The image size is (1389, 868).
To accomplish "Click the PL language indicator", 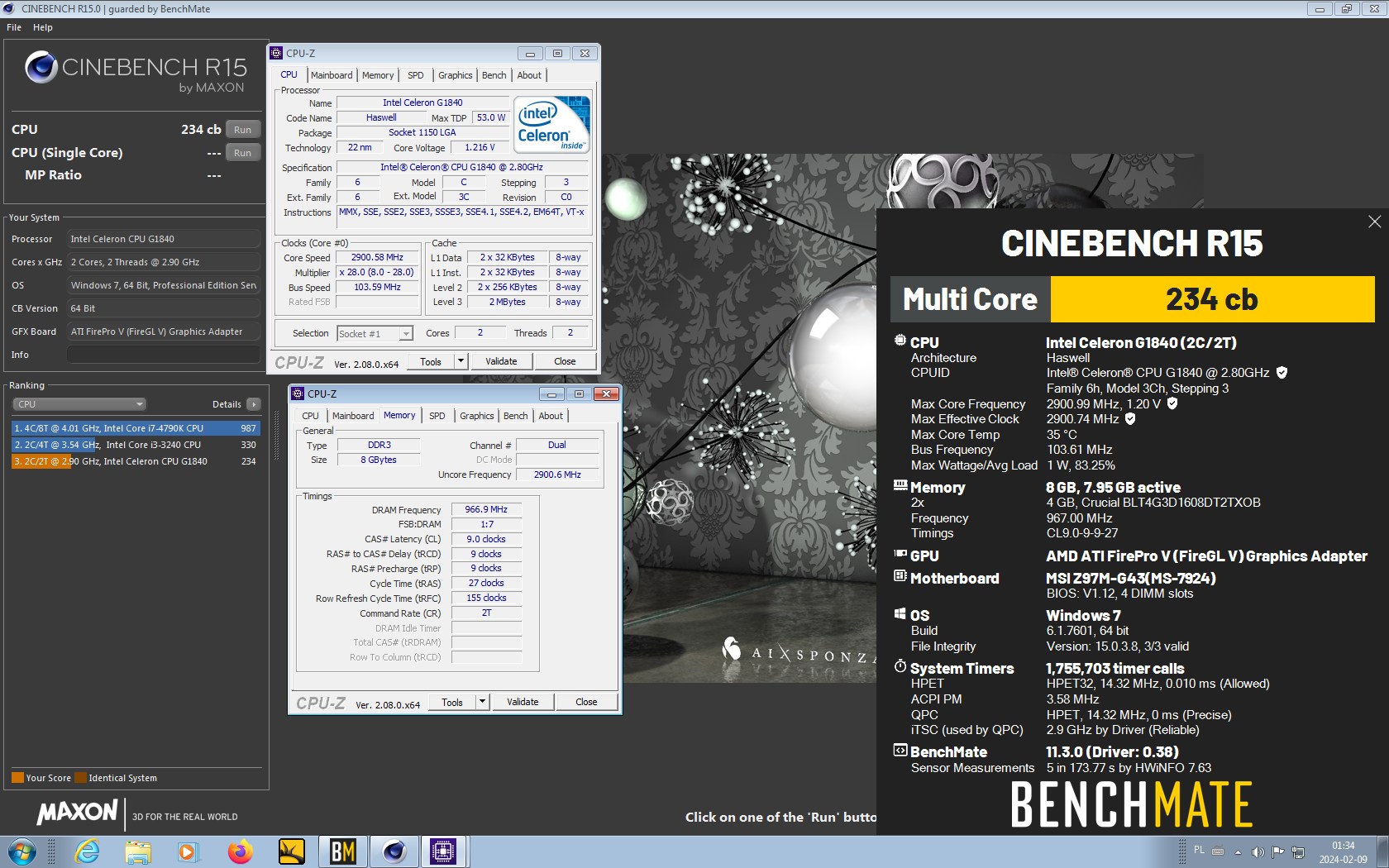I will pos(1199,850).
